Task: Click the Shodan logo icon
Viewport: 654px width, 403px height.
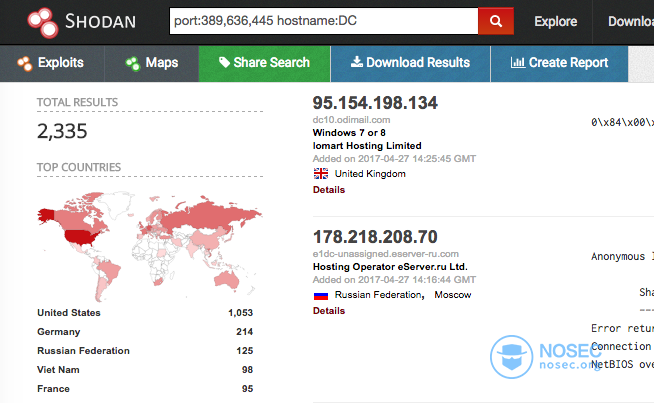Action: click(43, 23)
